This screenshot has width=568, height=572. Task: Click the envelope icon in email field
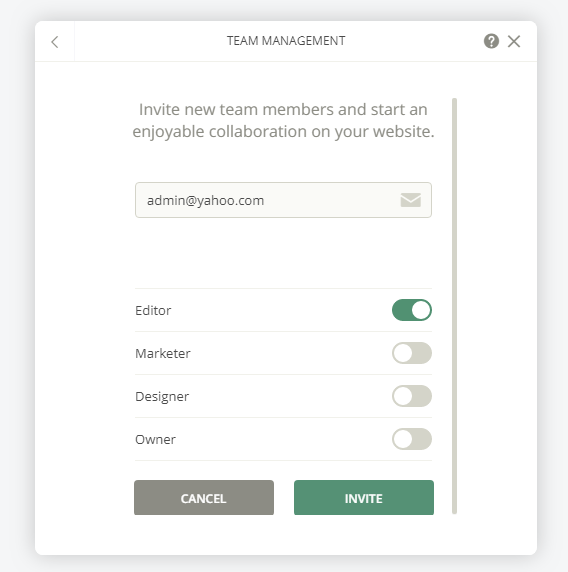pos(411,200)
